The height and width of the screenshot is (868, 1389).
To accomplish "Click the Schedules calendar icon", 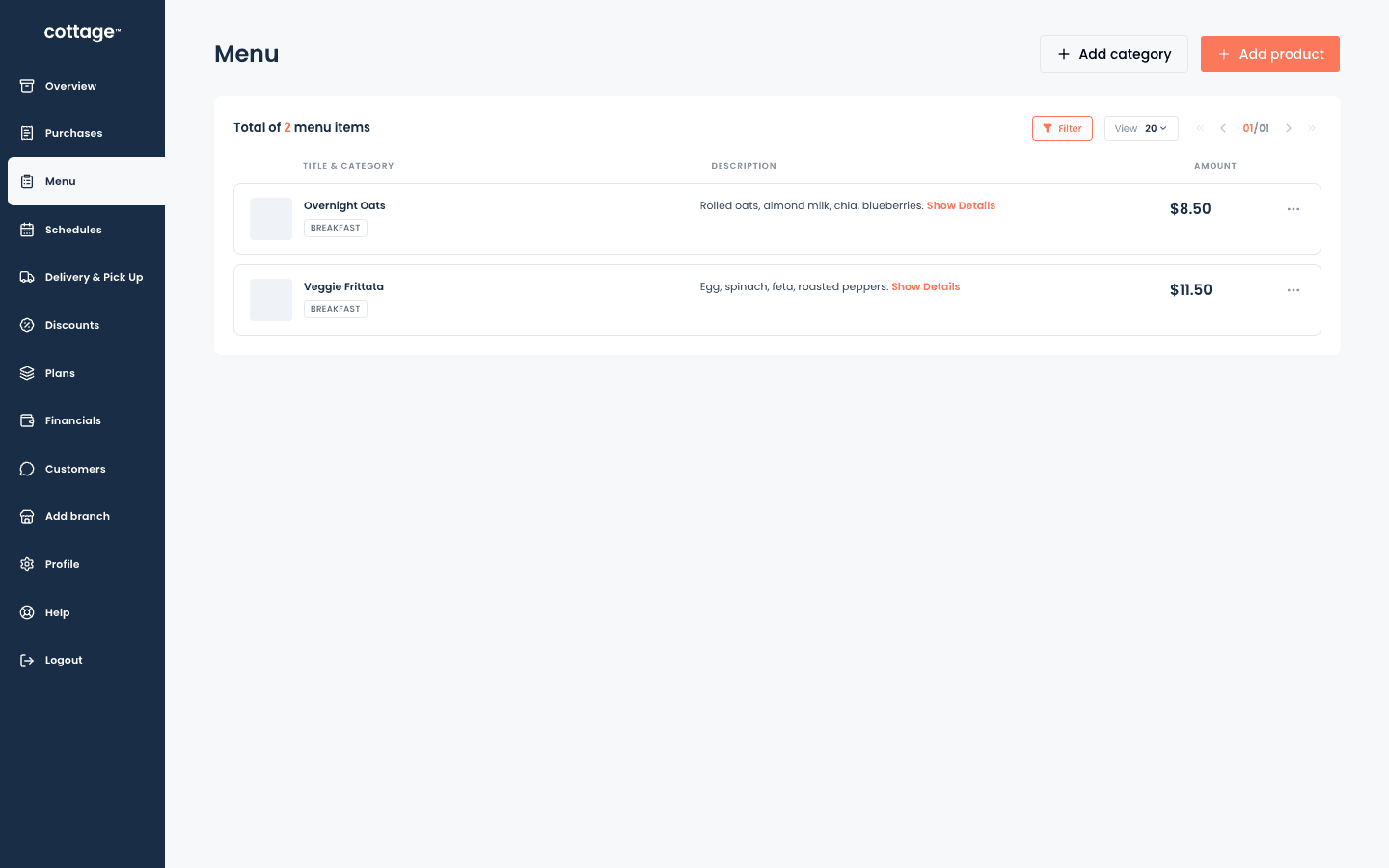I will point(27,230).
